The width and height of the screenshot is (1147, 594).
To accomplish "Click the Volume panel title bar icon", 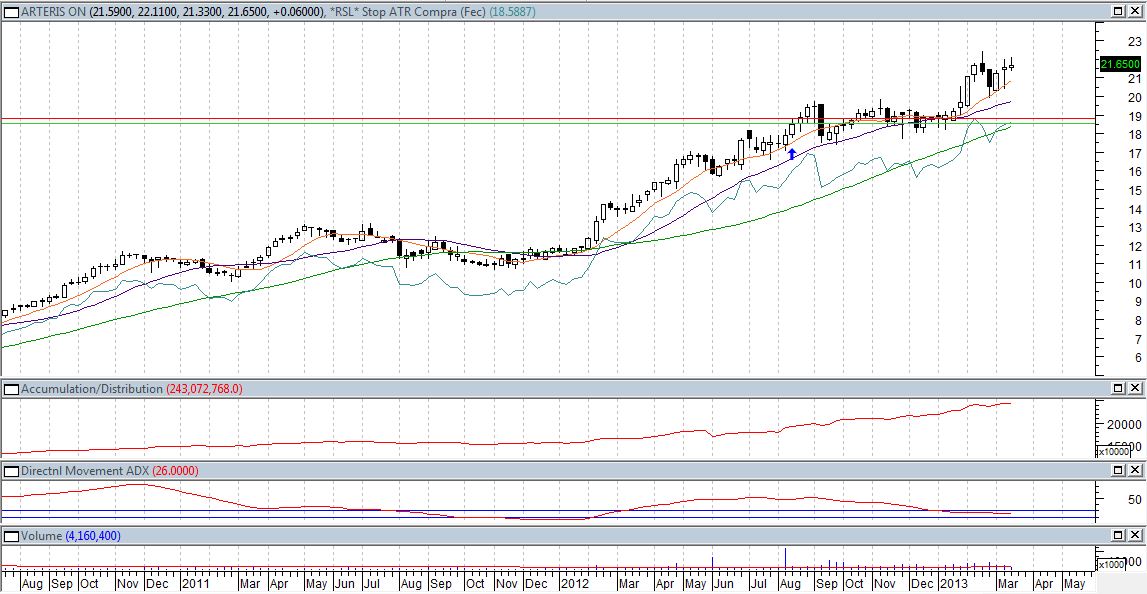I will [x=10, y=536].
